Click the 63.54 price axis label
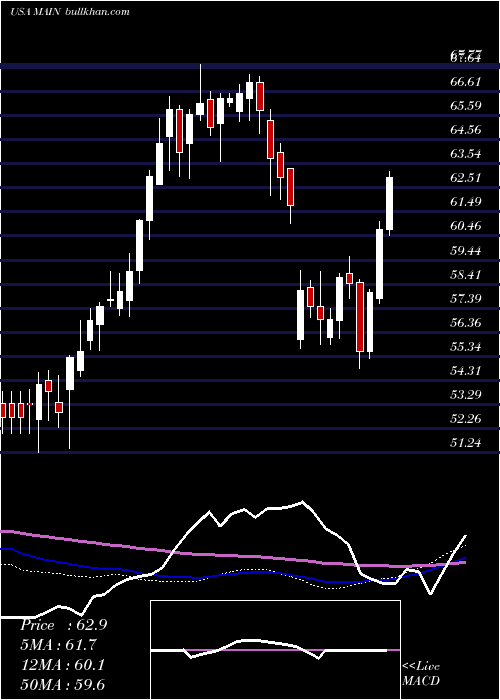Screen dimensions: 500x700 466,154
